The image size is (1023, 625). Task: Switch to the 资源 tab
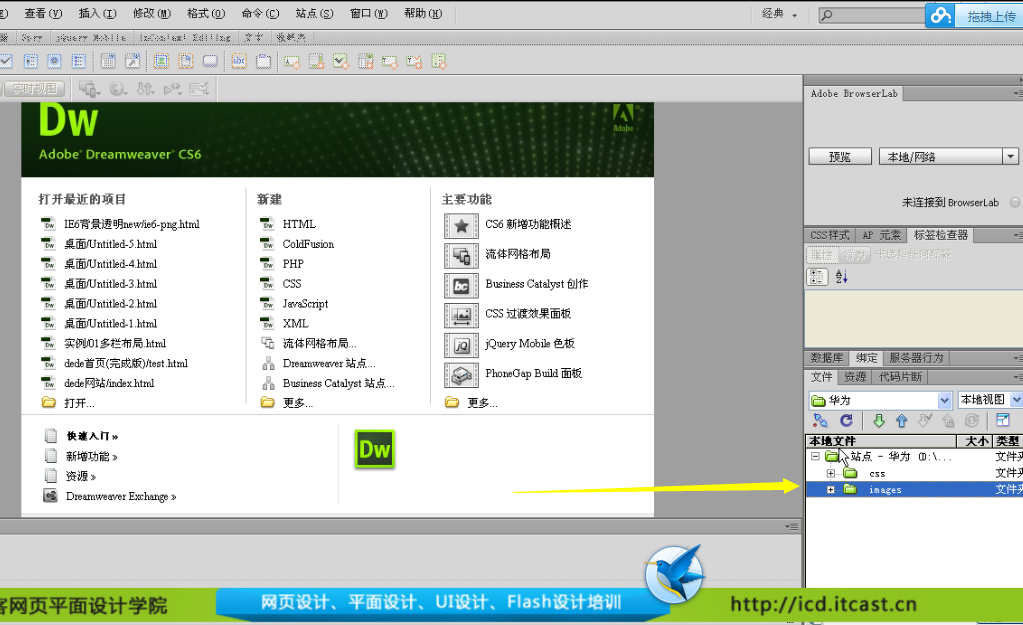click(x=855, y=376)
